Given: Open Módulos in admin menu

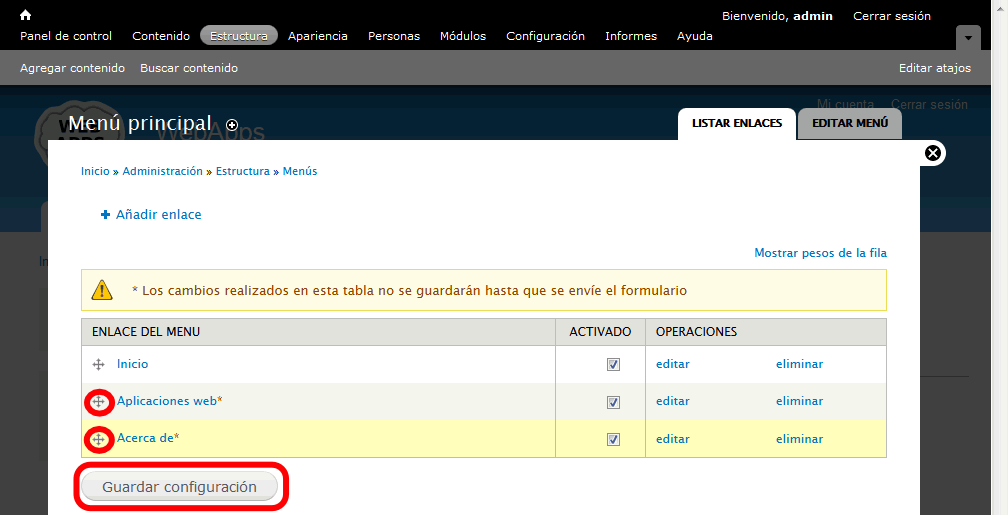Looking at the screenshot, I should coord(463,36).
